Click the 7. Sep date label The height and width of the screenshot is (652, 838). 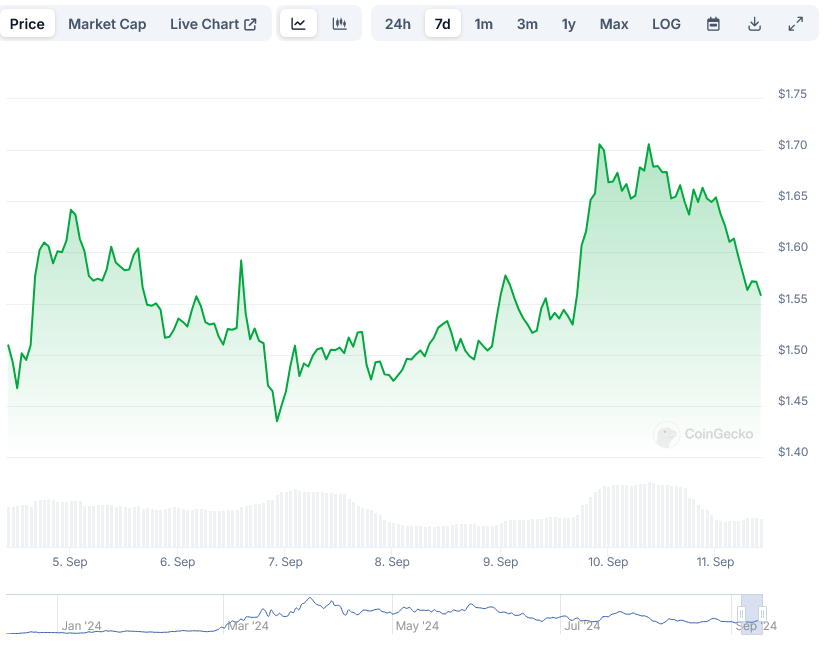pyautogui.click(x=285, y=562)
